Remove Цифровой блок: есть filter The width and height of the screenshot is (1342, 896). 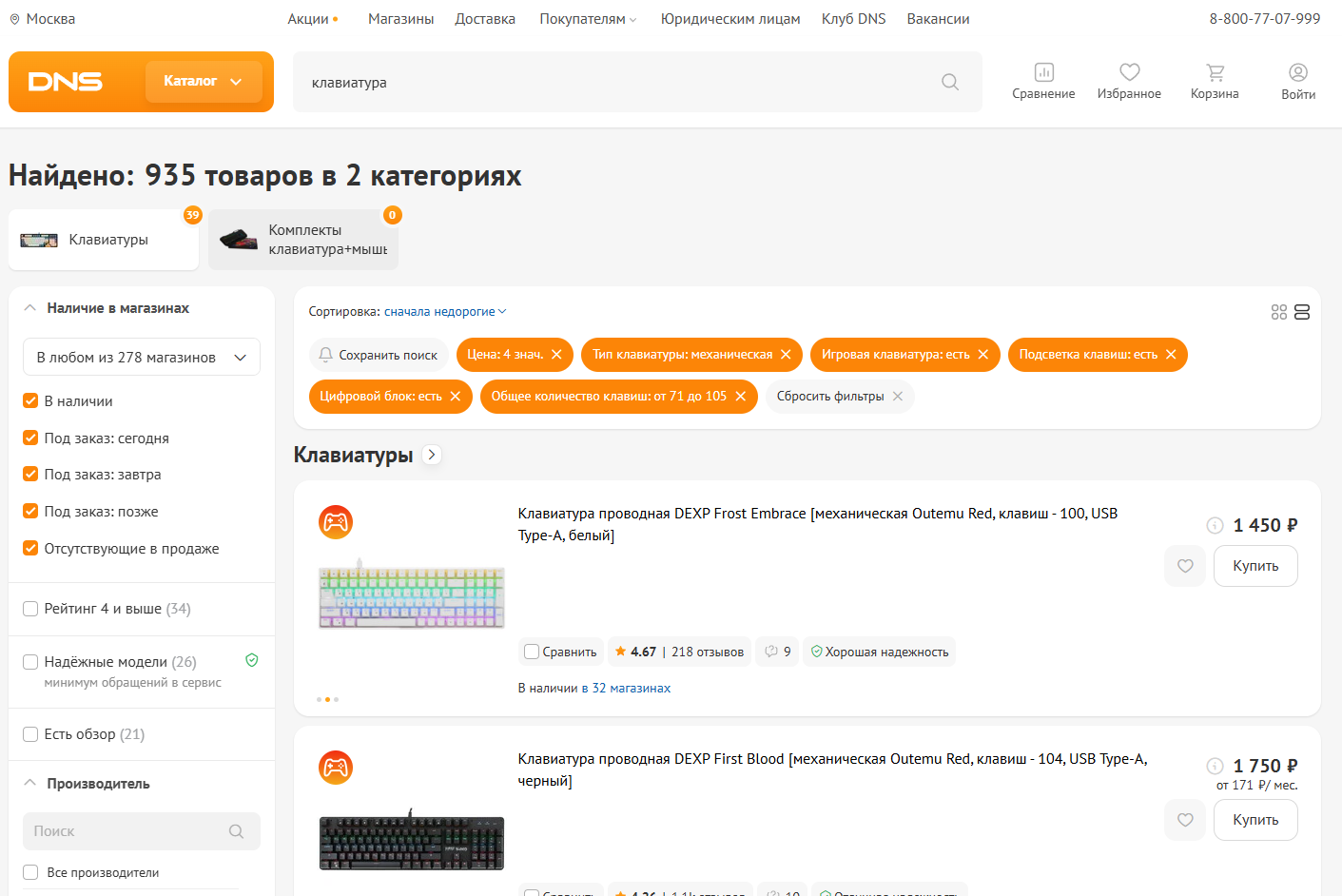coord(455,397)
